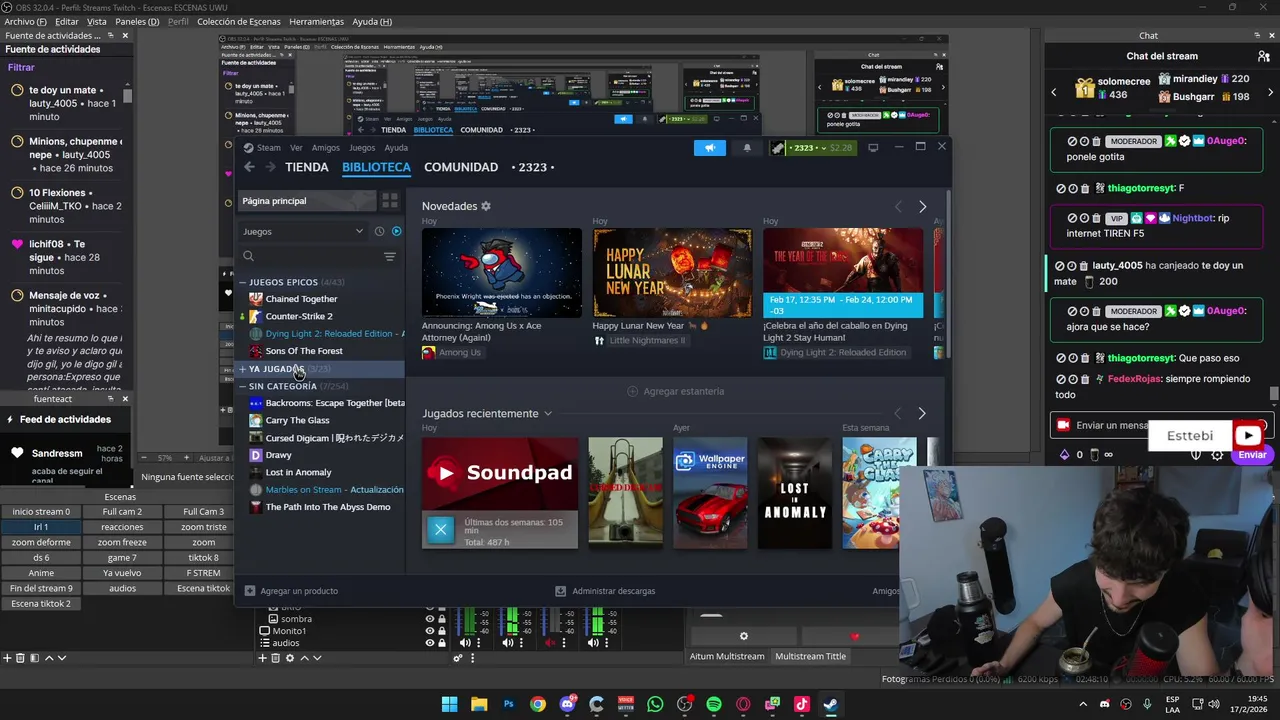
Task: Open OBS scene filters icon
Action: [34, 658]
